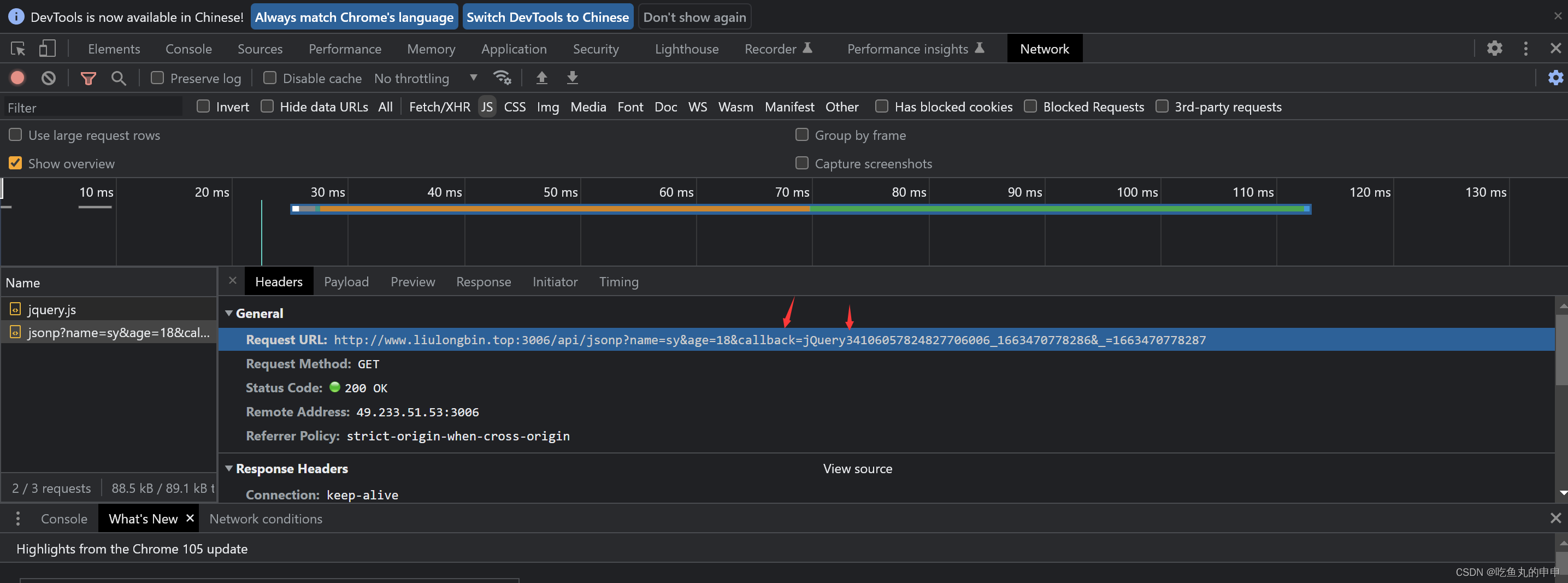1568x583 pixels.
Task: Open the blue network settings gear
Action: click(1555, 78)
